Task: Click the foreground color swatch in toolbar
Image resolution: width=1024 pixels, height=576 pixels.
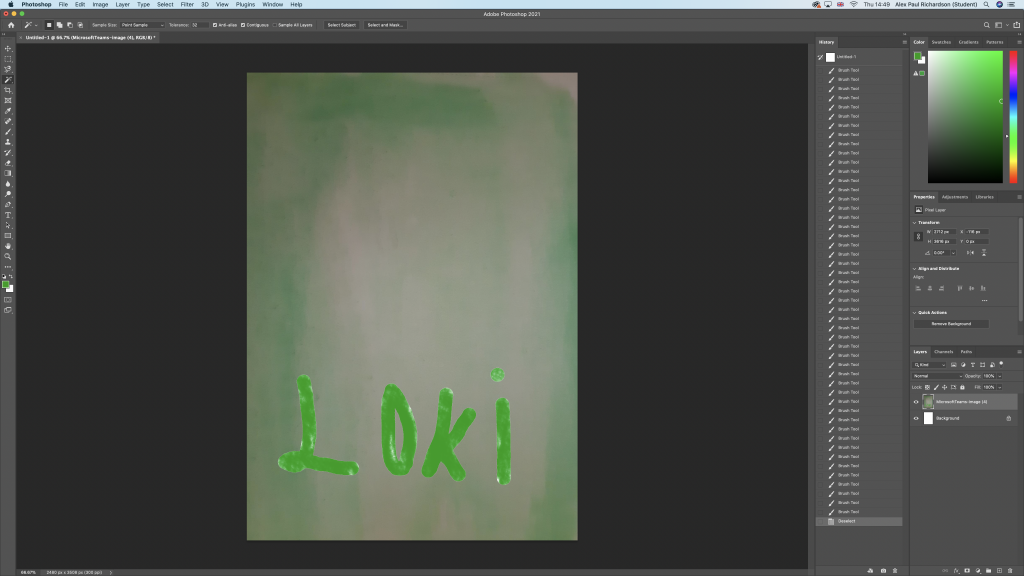Action: pos(6,285)
